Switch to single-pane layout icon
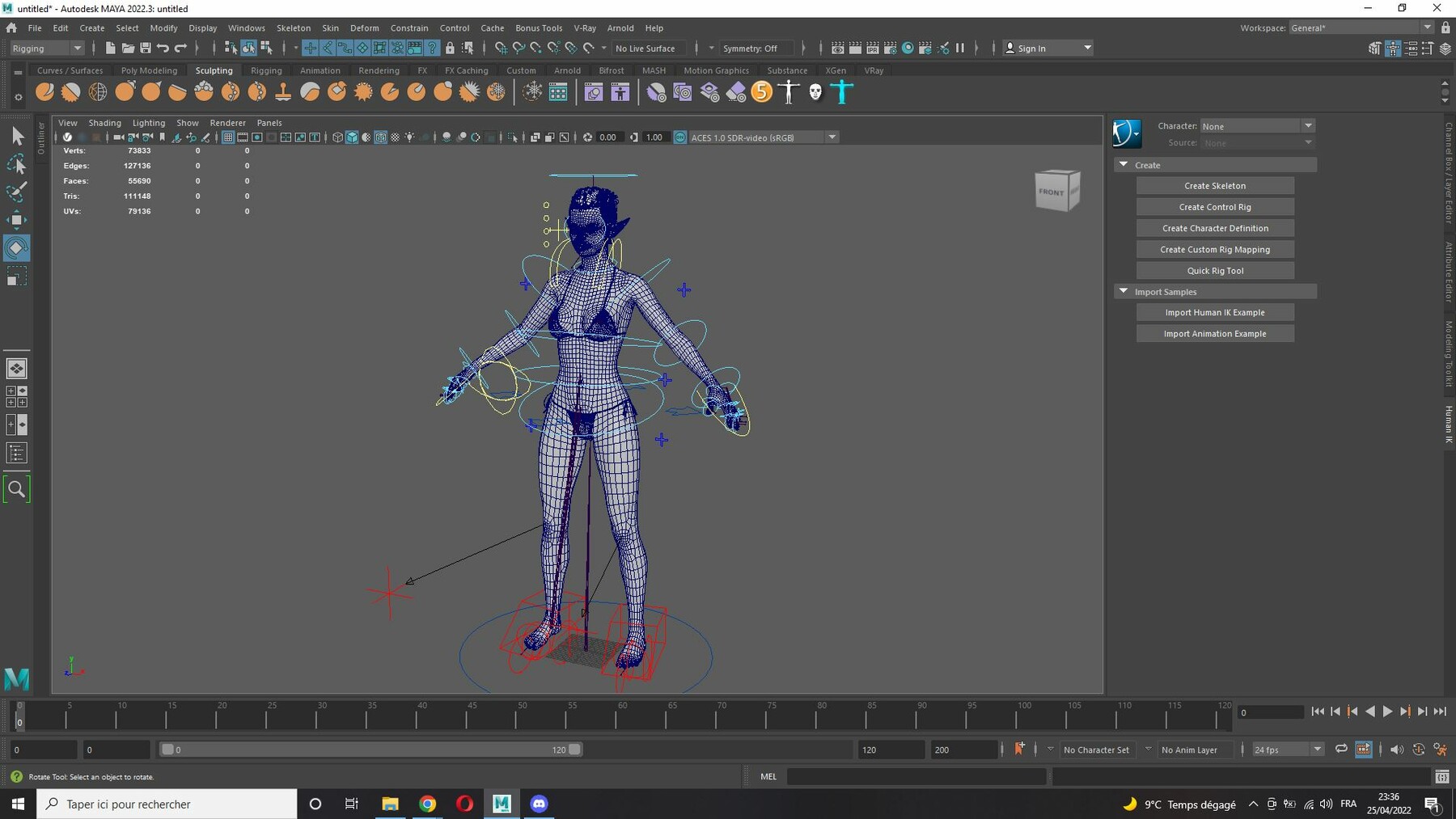The width and height of the screenshot is (1456, 819). (x=16, y=369)
